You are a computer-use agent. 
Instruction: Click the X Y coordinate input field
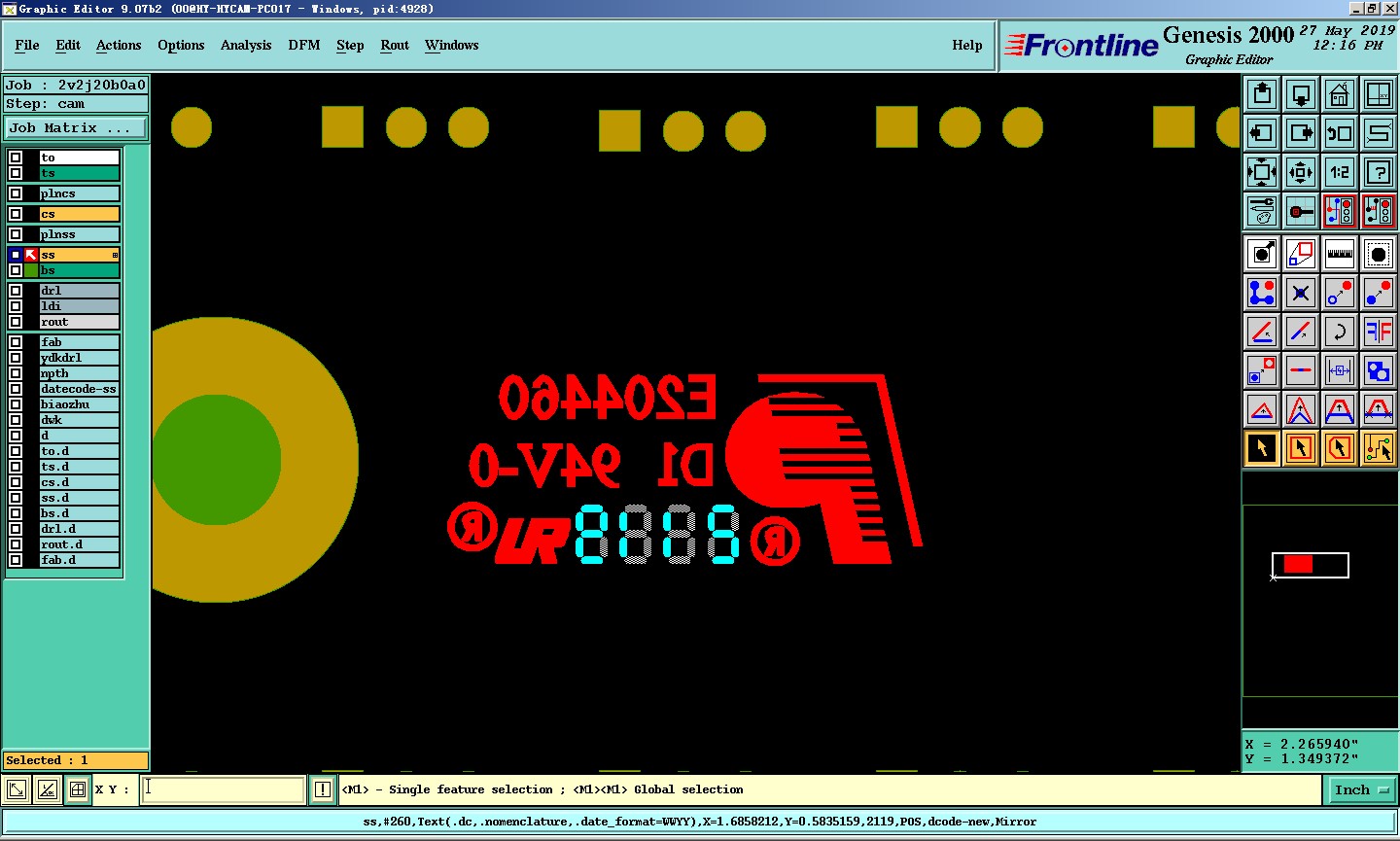[224, 789]
